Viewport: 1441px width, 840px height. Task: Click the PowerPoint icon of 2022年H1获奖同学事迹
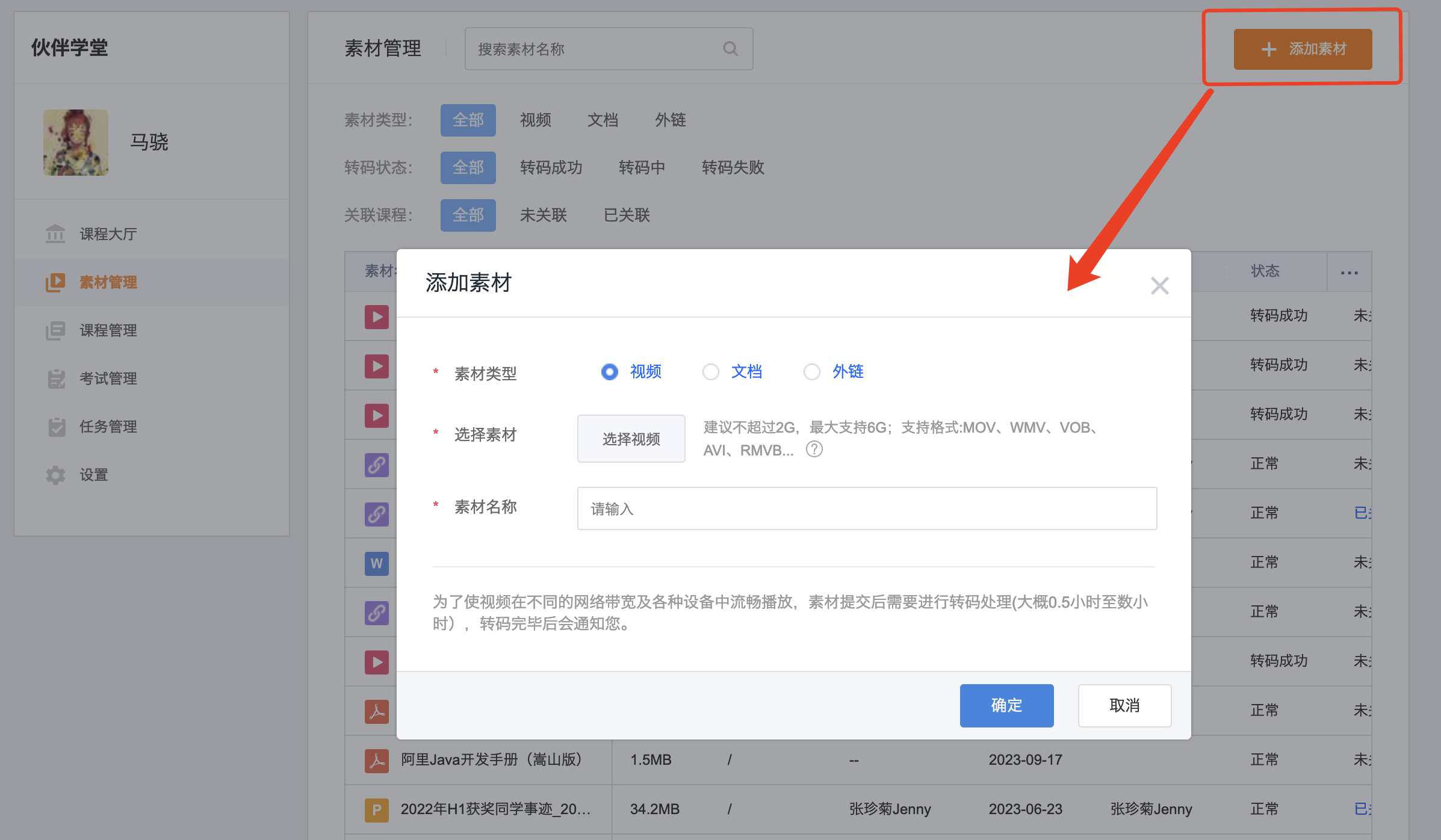[x=377, y=810]
